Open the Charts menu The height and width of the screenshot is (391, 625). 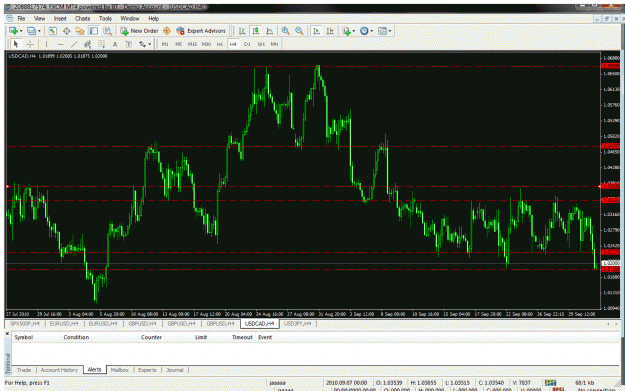coord(83,18)
